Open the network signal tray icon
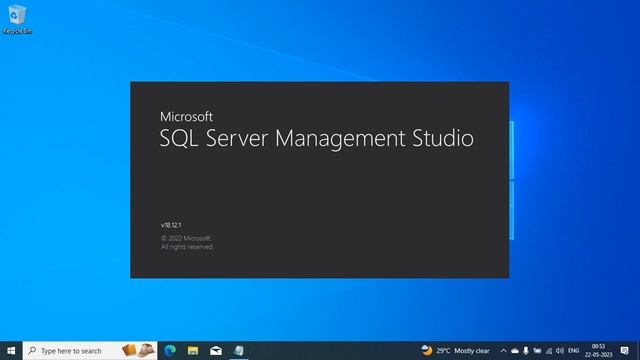The width and height of the screenshot is (640, 360). 549,351
